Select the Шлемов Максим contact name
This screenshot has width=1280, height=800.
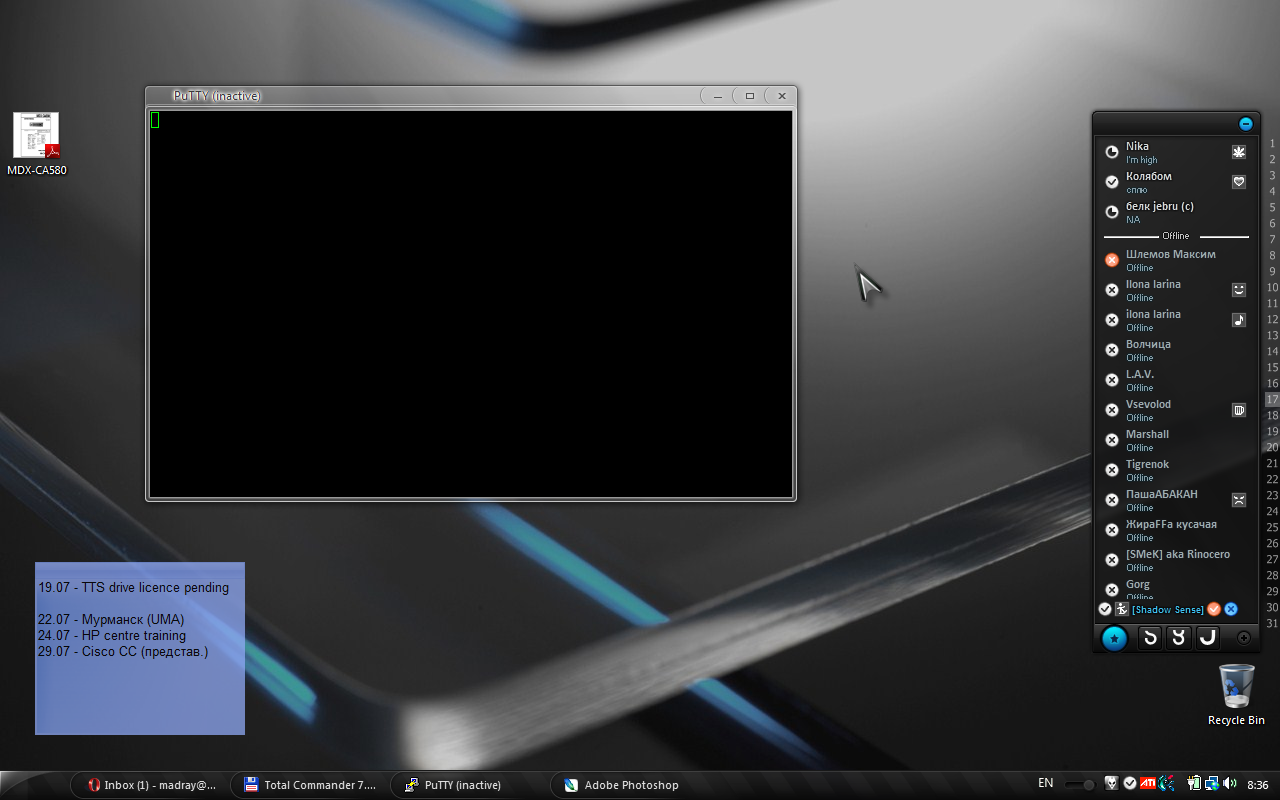[x=1171, y=254]
